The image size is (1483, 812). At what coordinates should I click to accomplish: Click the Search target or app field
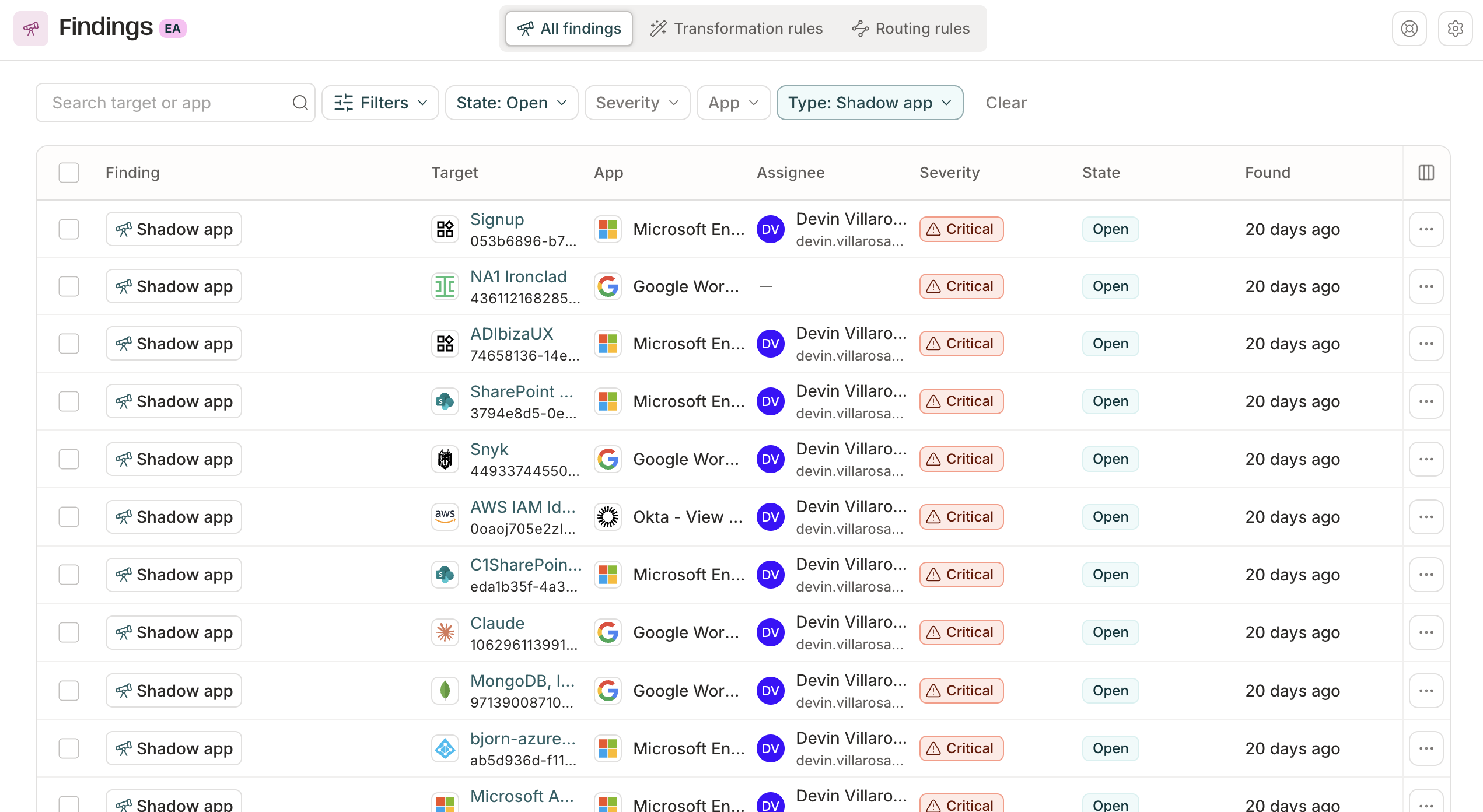(x=176, y=103)
